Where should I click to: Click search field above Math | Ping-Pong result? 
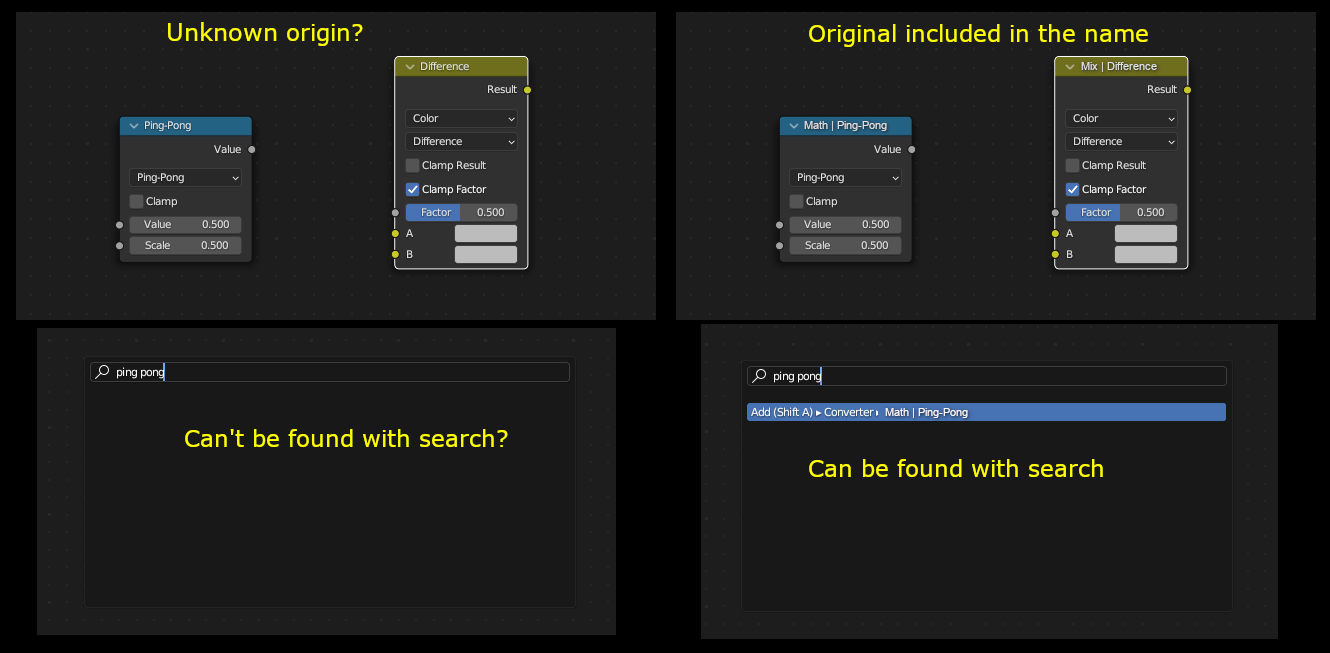(x=986, y=376)
